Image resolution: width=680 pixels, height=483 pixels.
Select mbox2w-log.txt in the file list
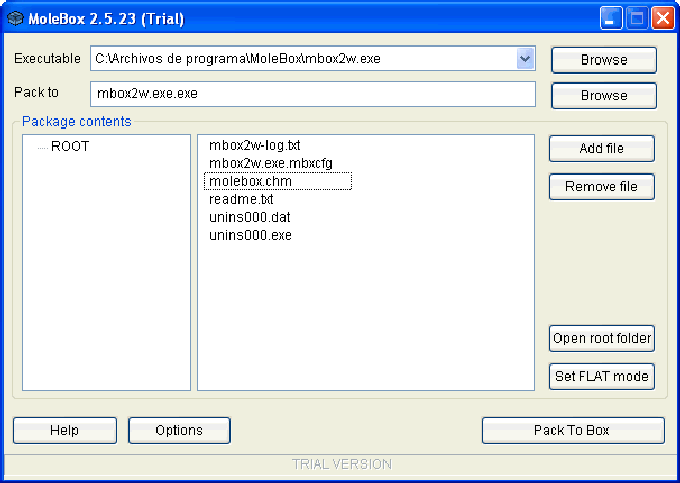[x=255, y=145]
